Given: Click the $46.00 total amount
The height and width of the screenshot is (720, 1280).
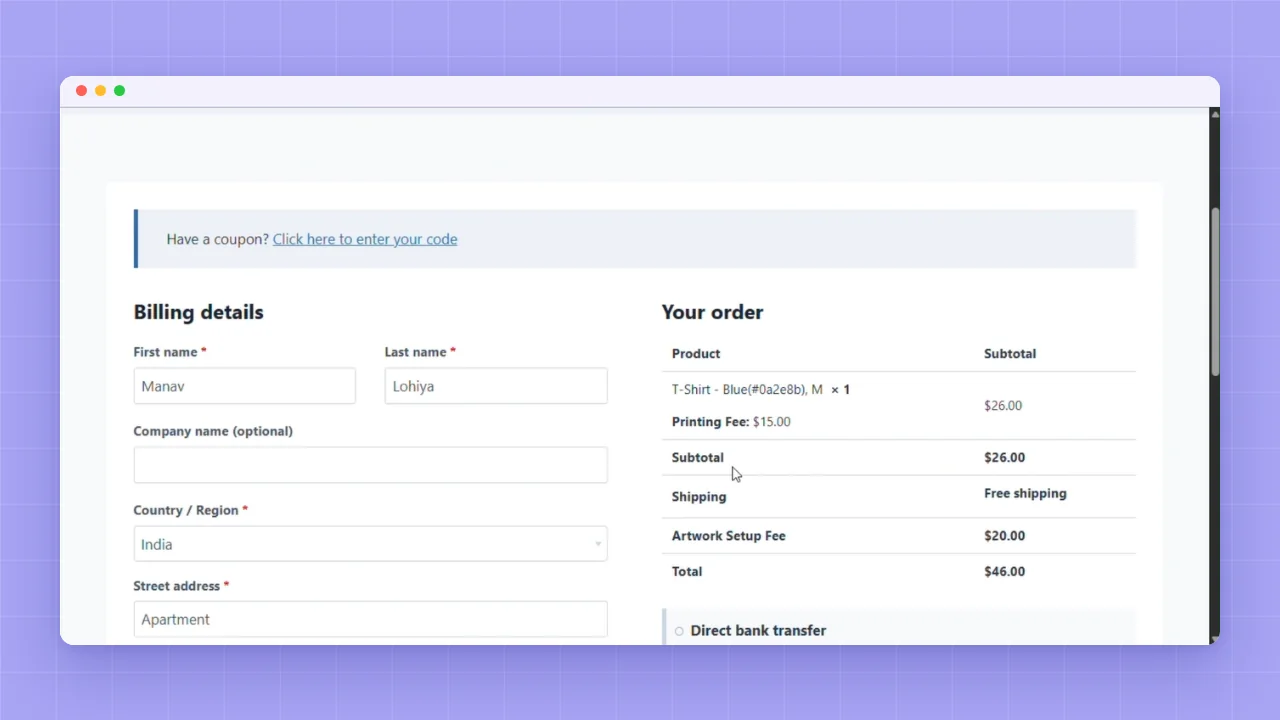Looking at the screenshot, I should (x=1005, y=572).
